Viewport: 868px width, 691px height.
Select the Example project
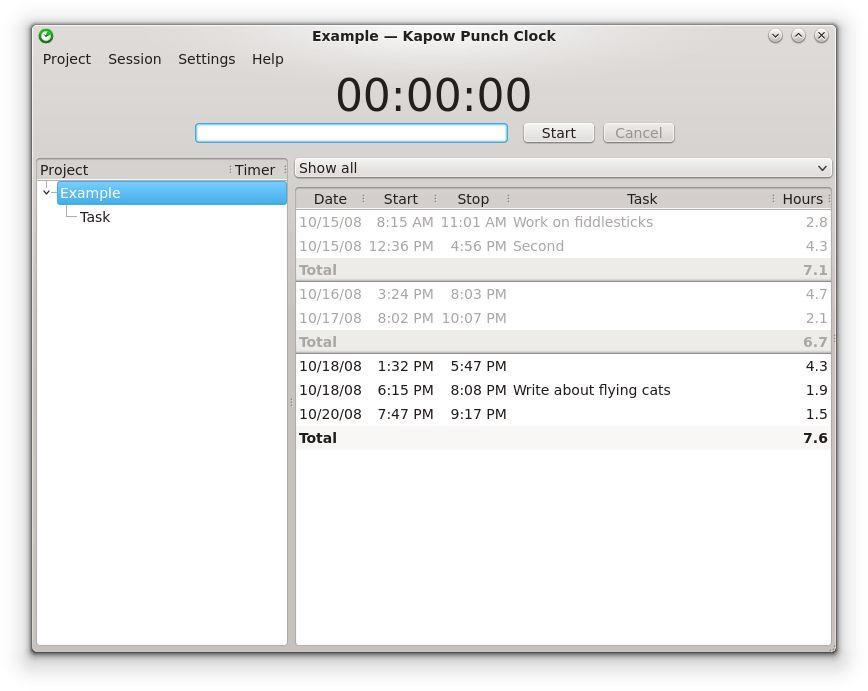pyautogui.click(x=172, y=193)
